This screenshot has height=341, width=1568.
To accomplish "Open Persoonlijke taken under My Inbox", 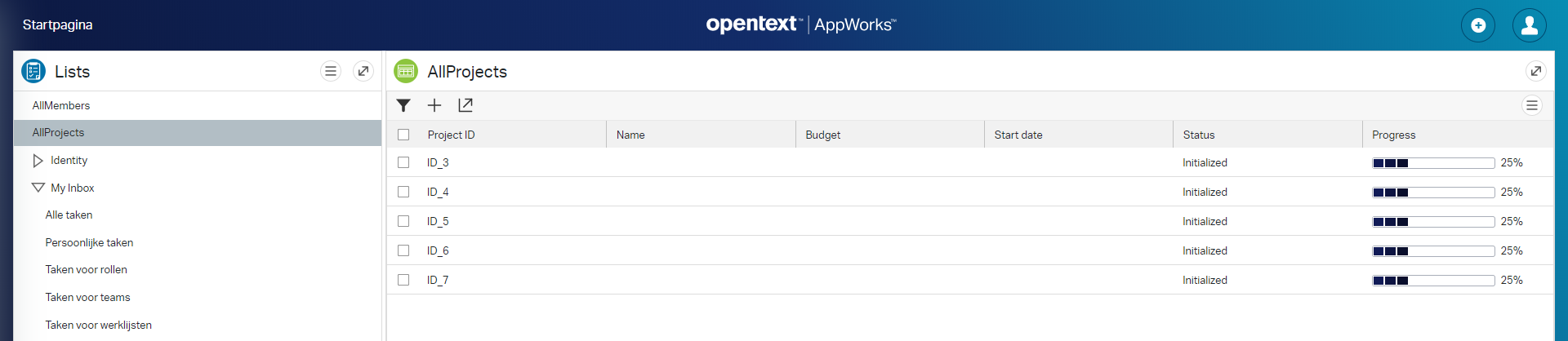I will (x=89, y=242).
